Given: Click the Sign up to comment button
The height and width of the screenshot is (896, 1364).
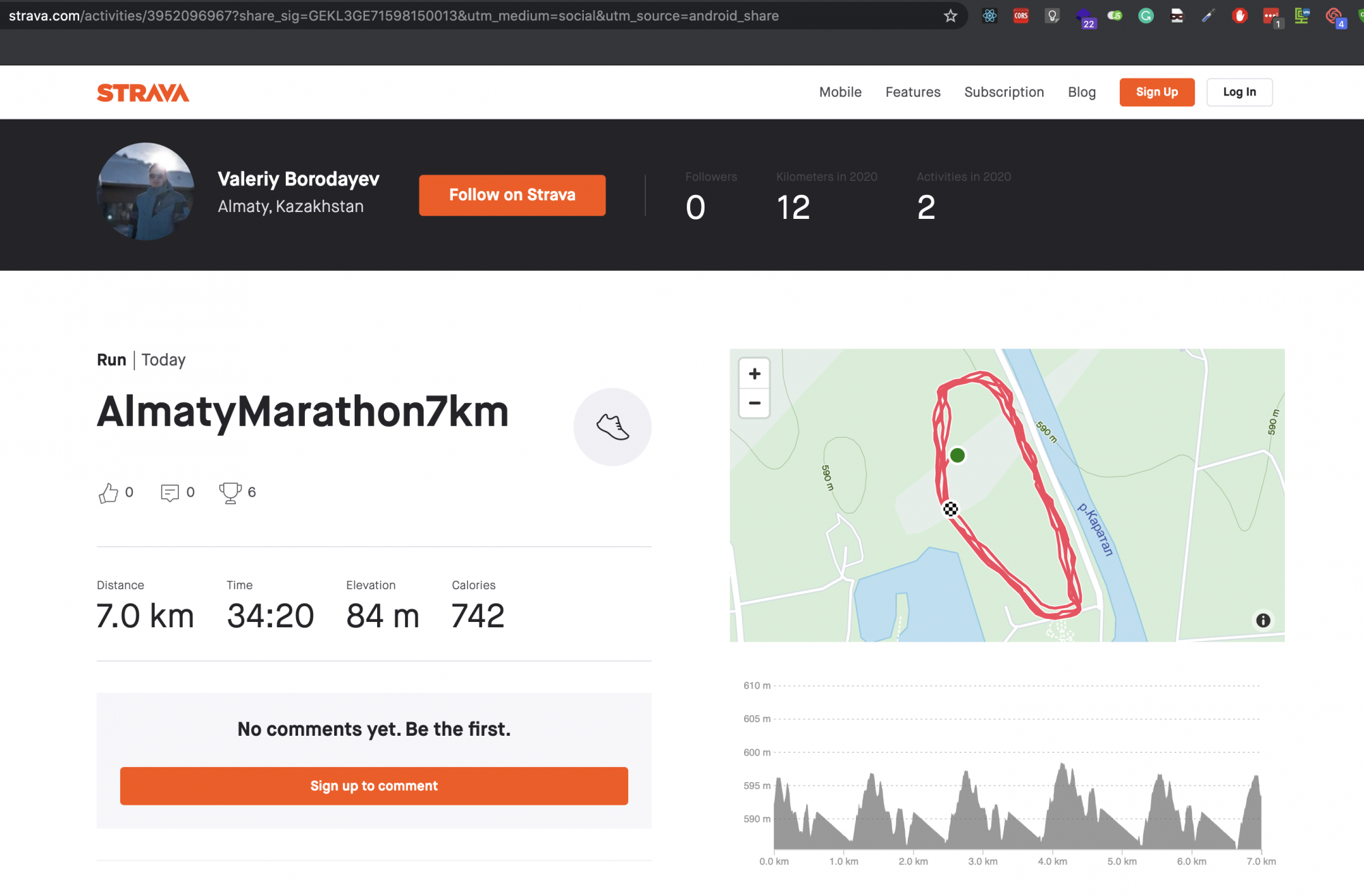Looking at the screenshot, I should click(374, 786).
